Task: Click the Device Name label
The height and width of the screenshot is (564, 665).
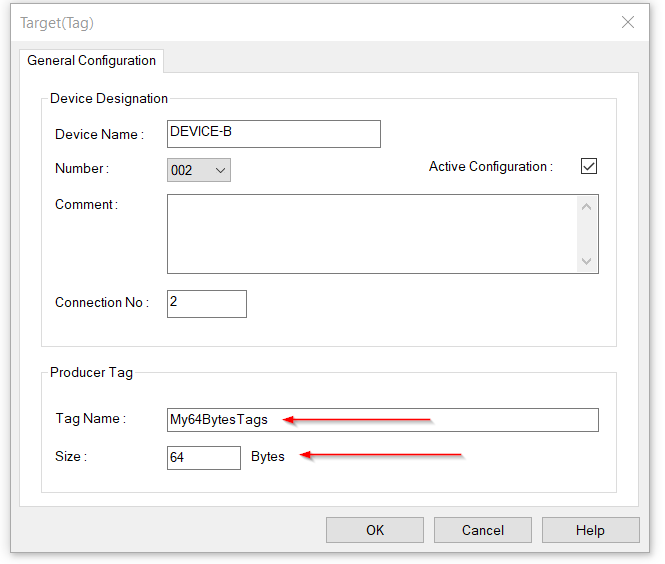Action: click(99, 134)
